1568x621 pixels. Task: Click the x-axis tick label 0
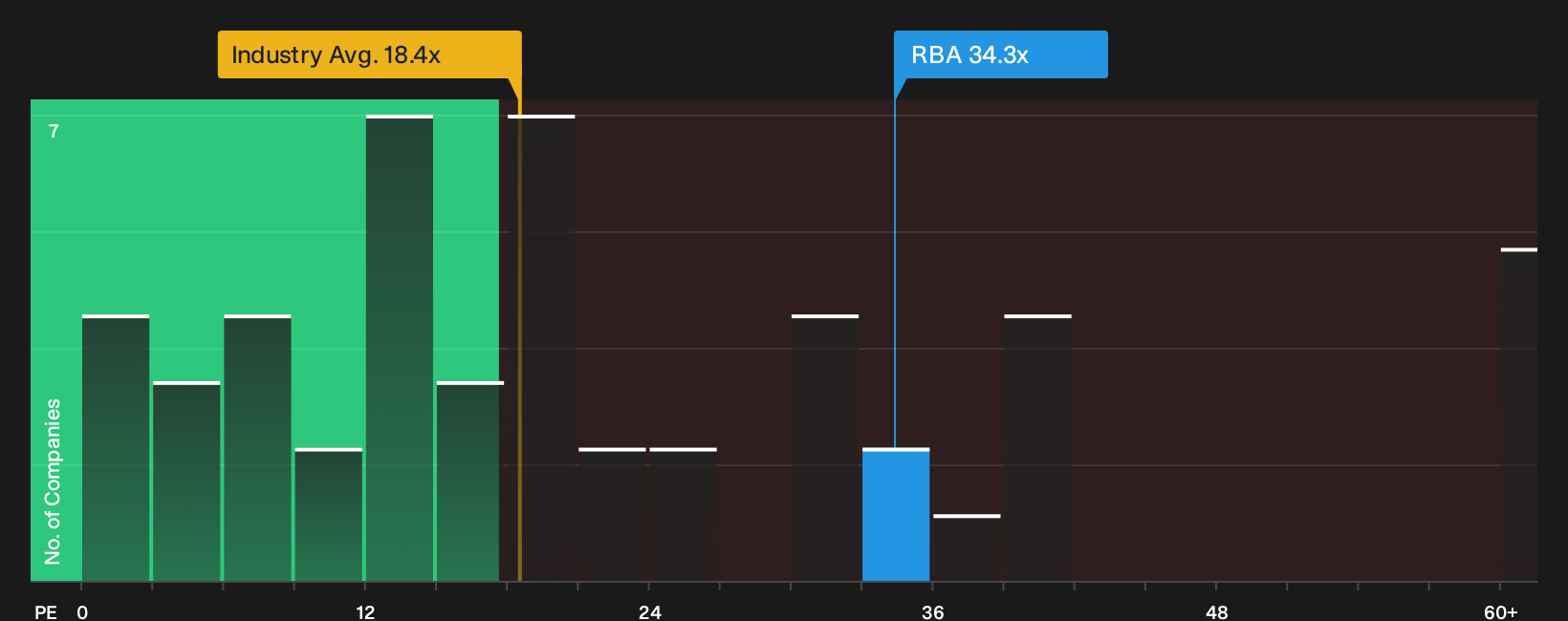pos(82,612)
